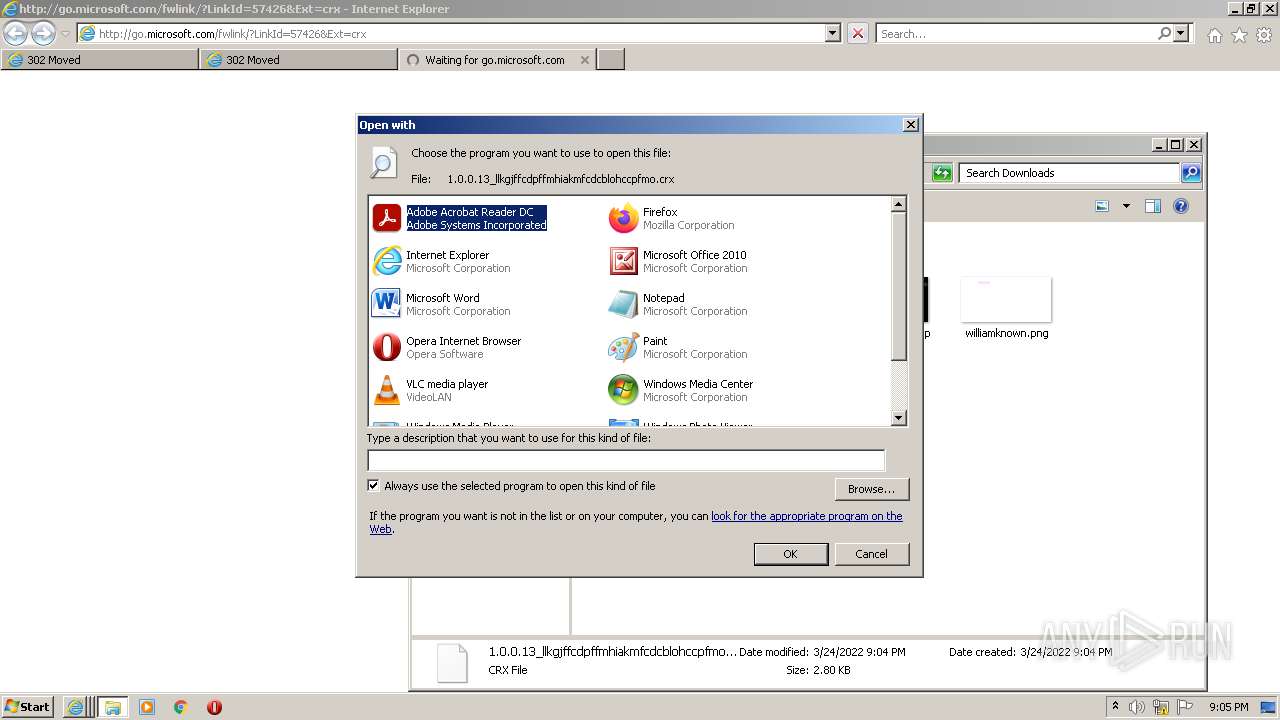Open Action Center flag icon
The width and height of the screenshot is (1280, 720).
coord(1183,707)
